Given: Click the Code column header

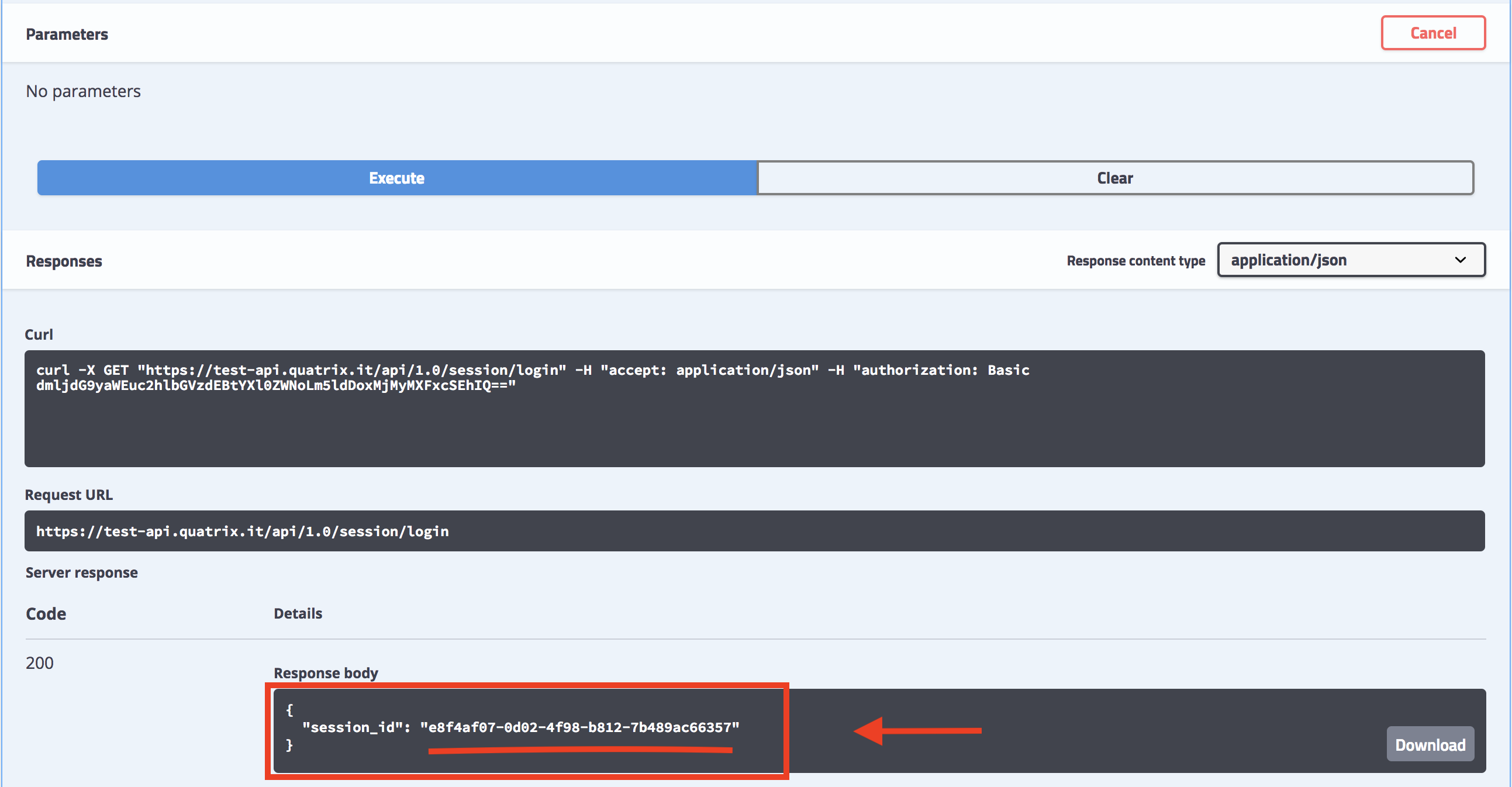Looking at the screenshot, I should (46, 613).
